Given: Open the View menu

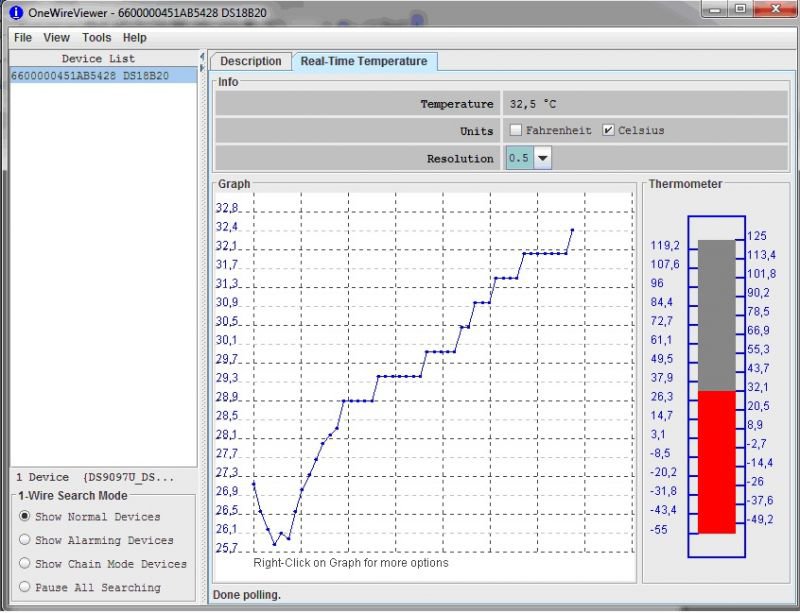Looking at the screenshot, I should tap(57, 38).
